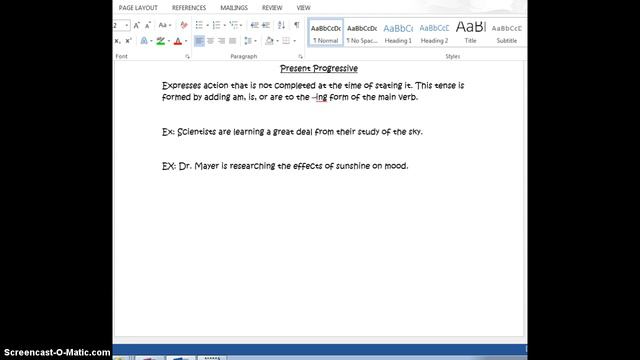
Task: Toggle Show/Hide paragraph marks
Action: pyautogui.click(x=297, y=25)
